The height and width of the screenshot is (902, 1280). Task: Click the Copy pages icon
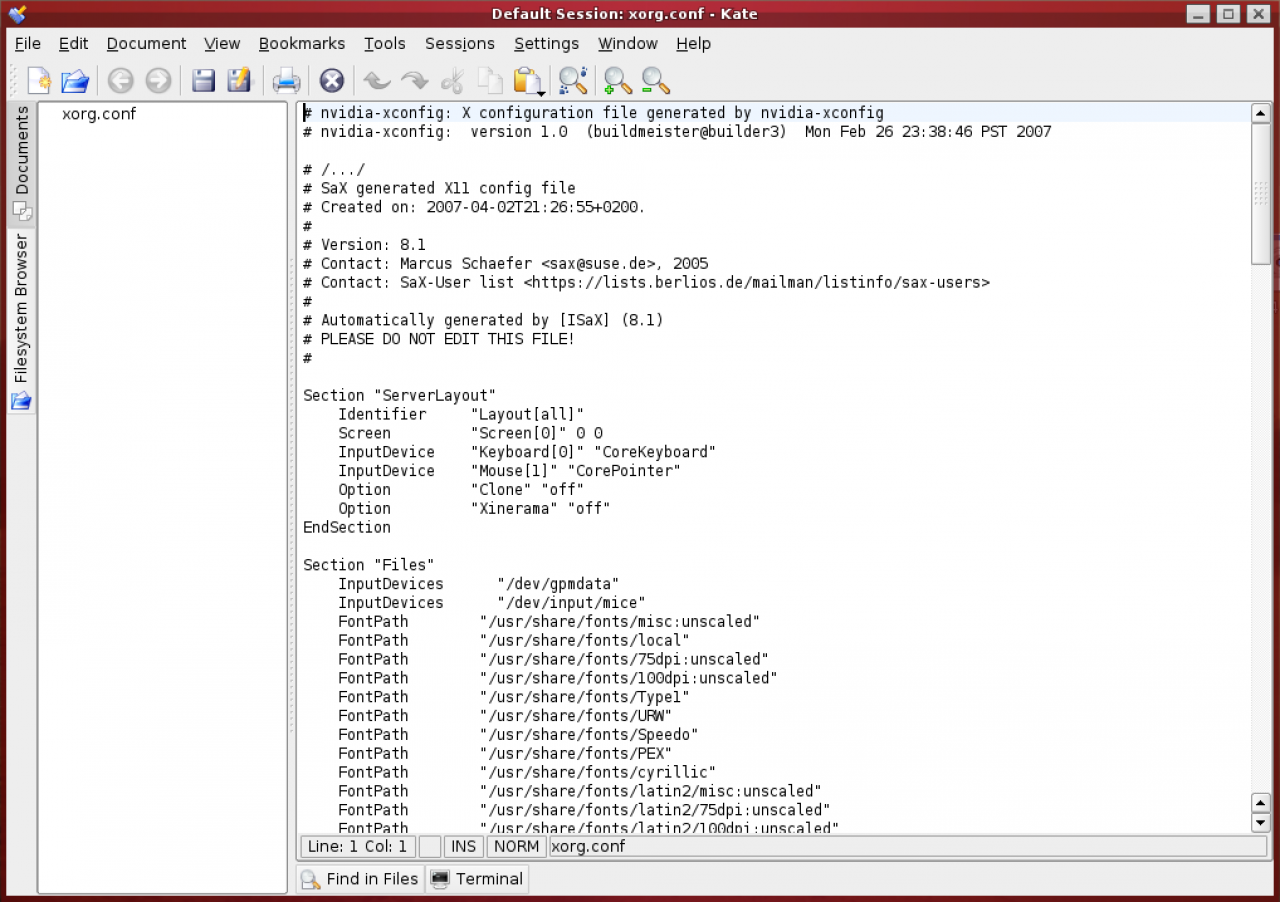(x=490, y=80)
